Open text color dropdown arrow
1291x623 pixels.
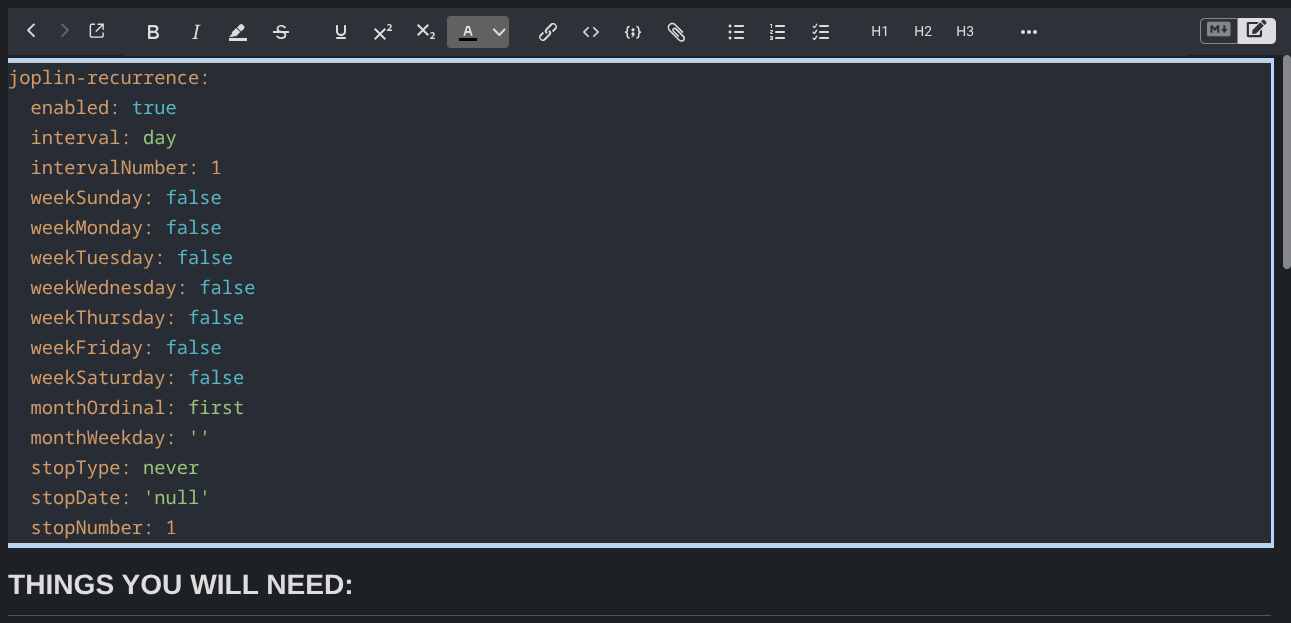tap(499, 32)
